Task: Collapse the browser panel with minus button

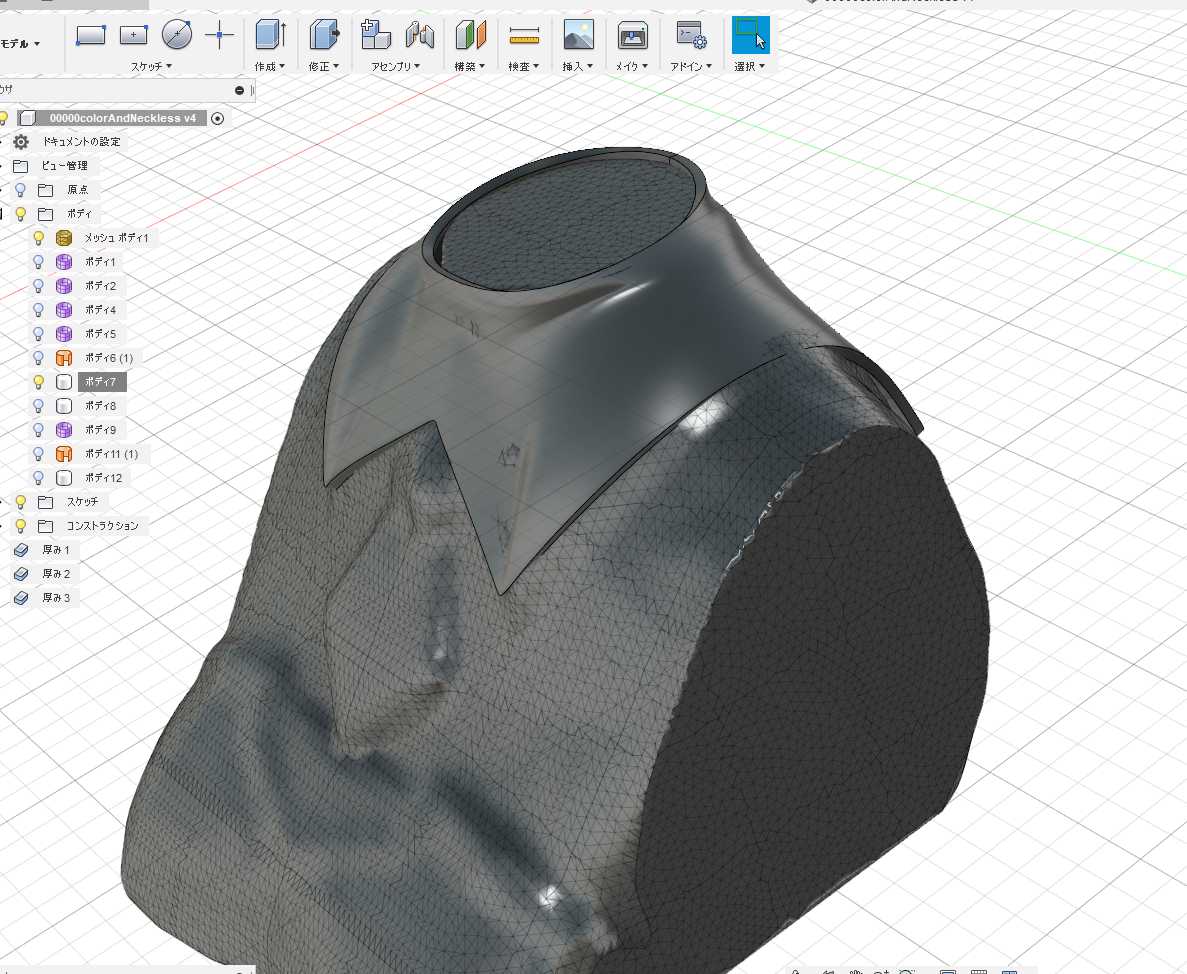Action: point(240,90)
